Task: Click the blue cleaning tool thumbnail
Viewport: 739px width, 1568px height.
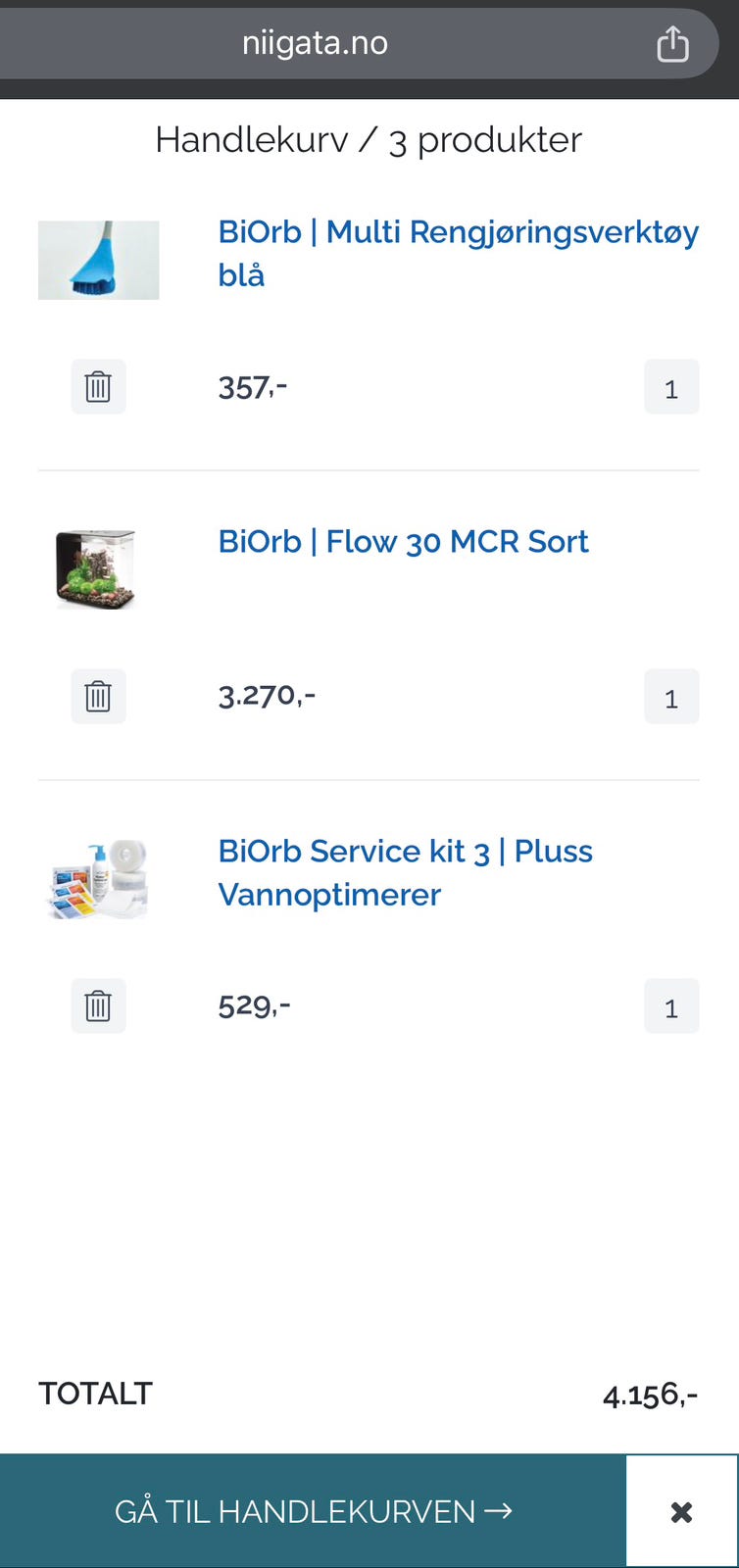Action: 98,260
